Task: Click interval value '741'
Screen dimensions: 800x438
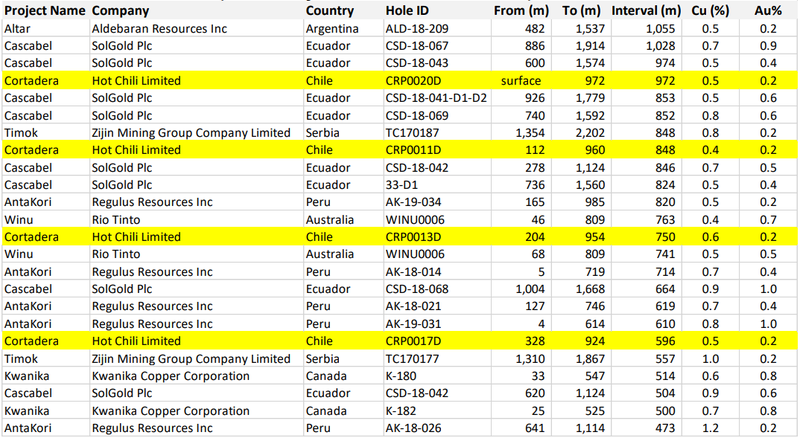Action: (x=665, y=254)
